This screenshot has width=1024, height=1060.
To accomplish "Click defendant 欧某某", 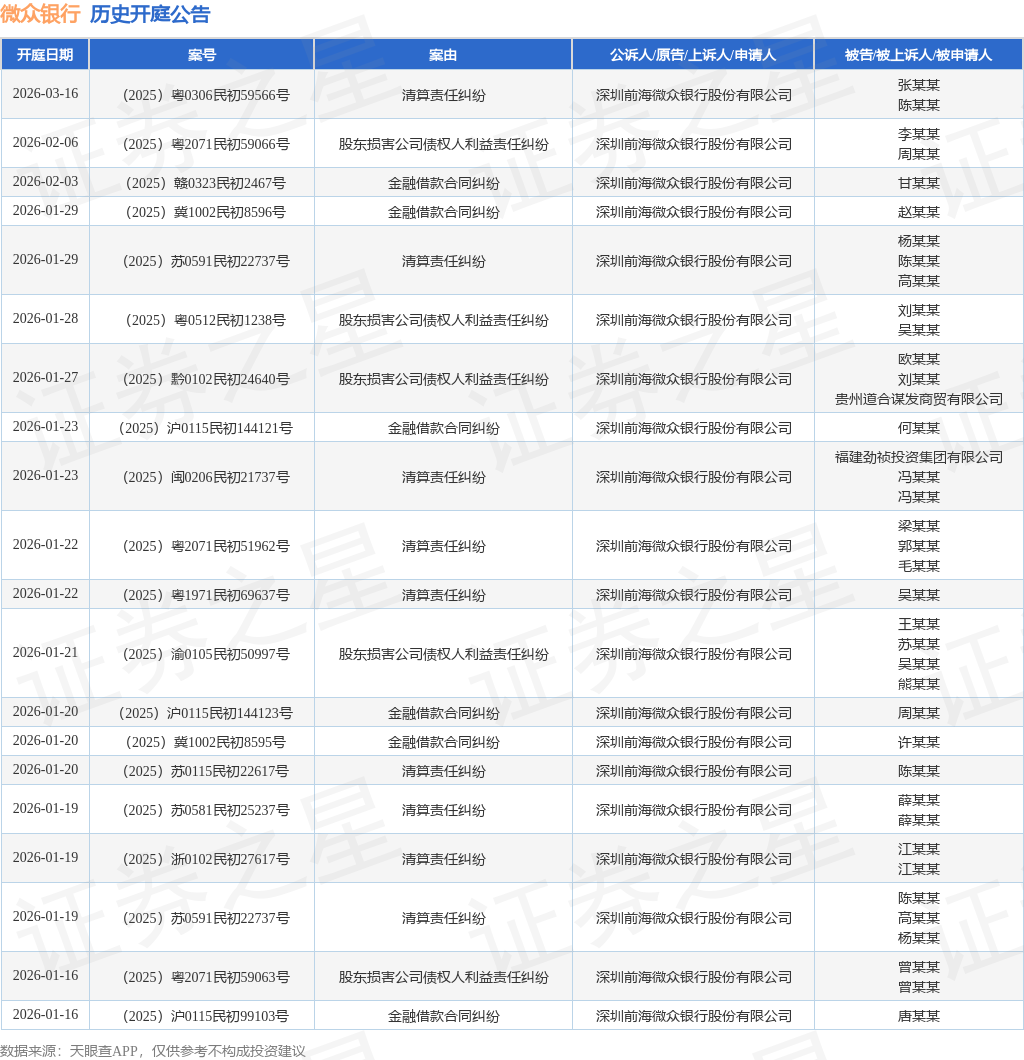I will click(x=919, y=359).
